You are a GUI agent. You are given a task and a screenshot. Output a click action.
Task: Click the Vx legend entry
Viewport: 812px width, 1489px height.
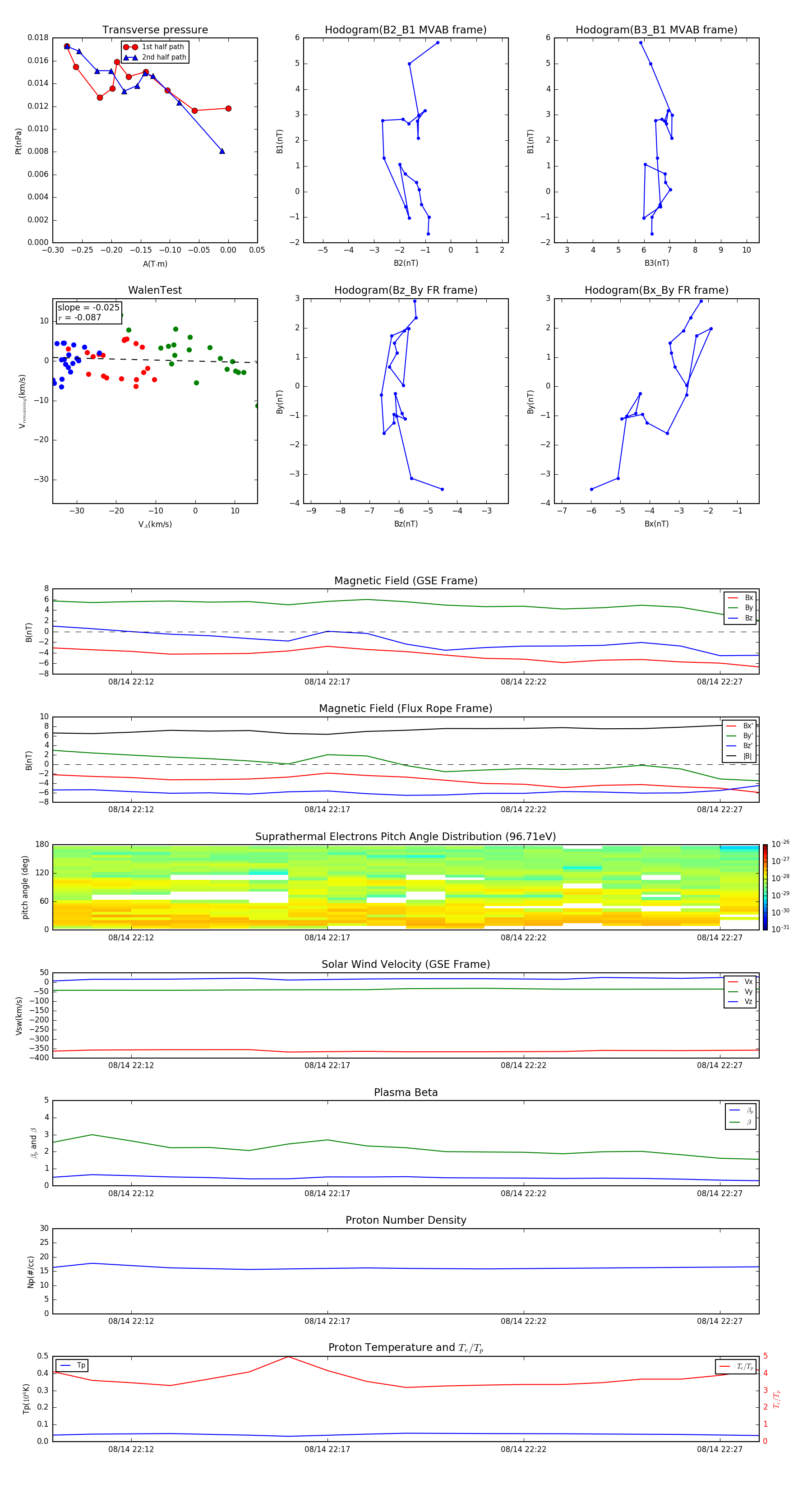point(740,981)
